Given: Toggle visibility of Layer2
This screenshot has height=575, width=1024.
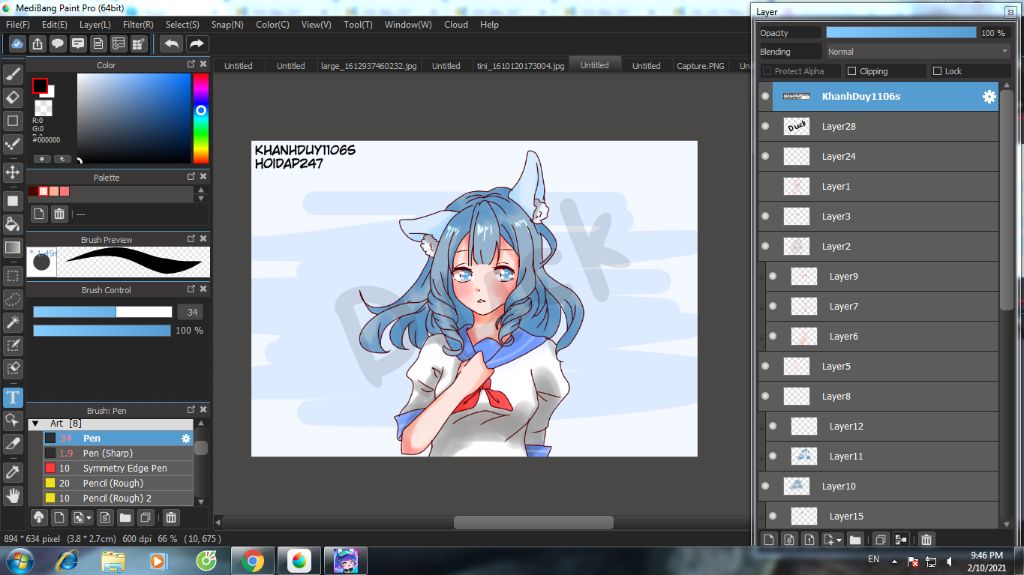Looking at the screenshot, I should (x=765, y=246).
